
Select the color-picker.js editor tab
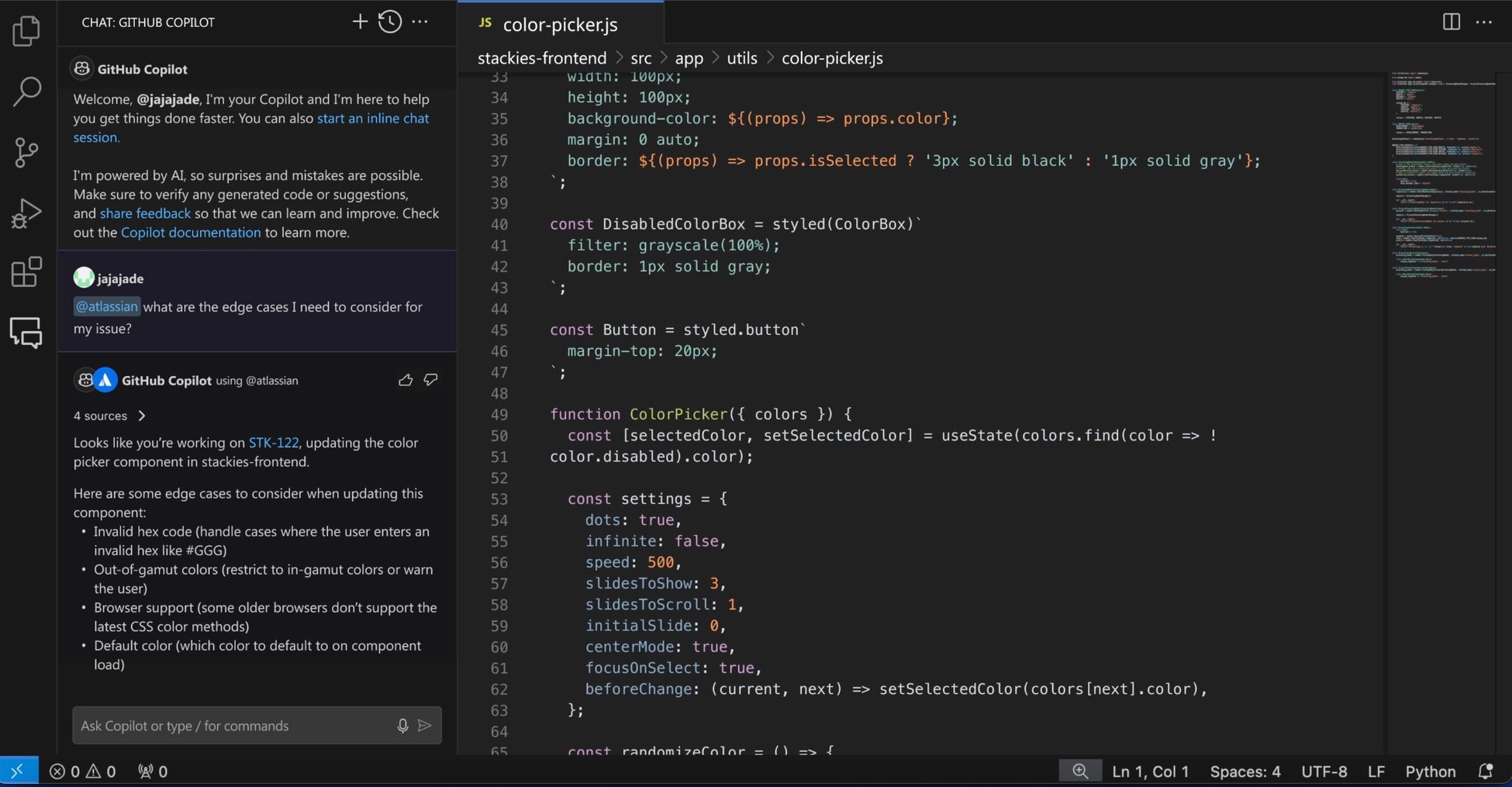tap(559, 24)
